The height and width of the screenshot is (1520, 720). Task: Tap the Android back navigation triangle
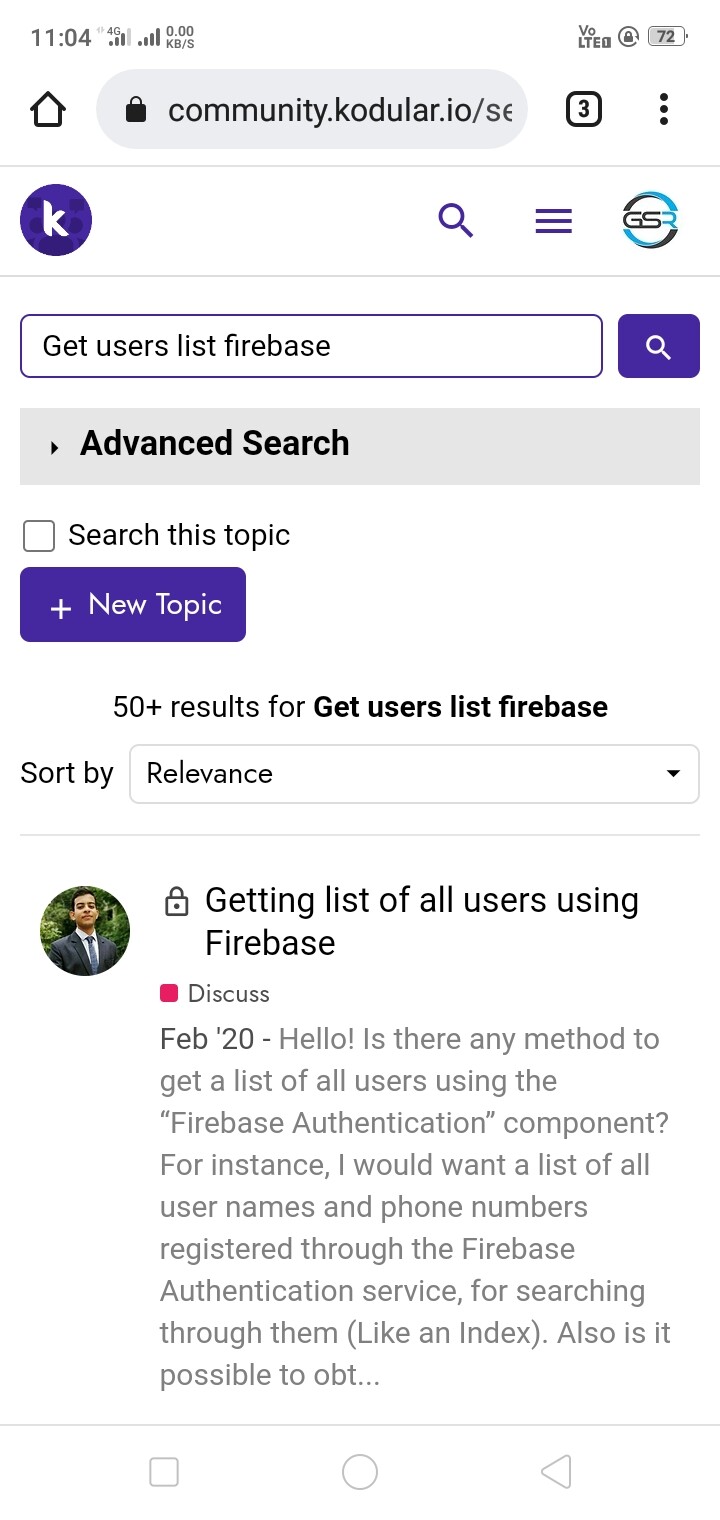(x=555, y=1471)
